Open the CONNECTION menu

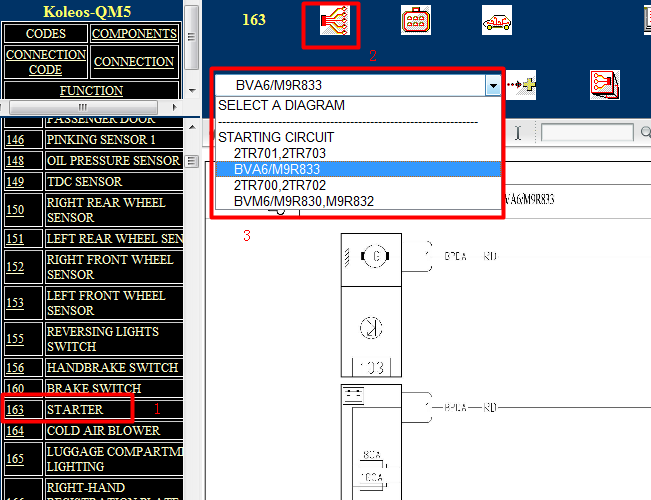point(134,62)
